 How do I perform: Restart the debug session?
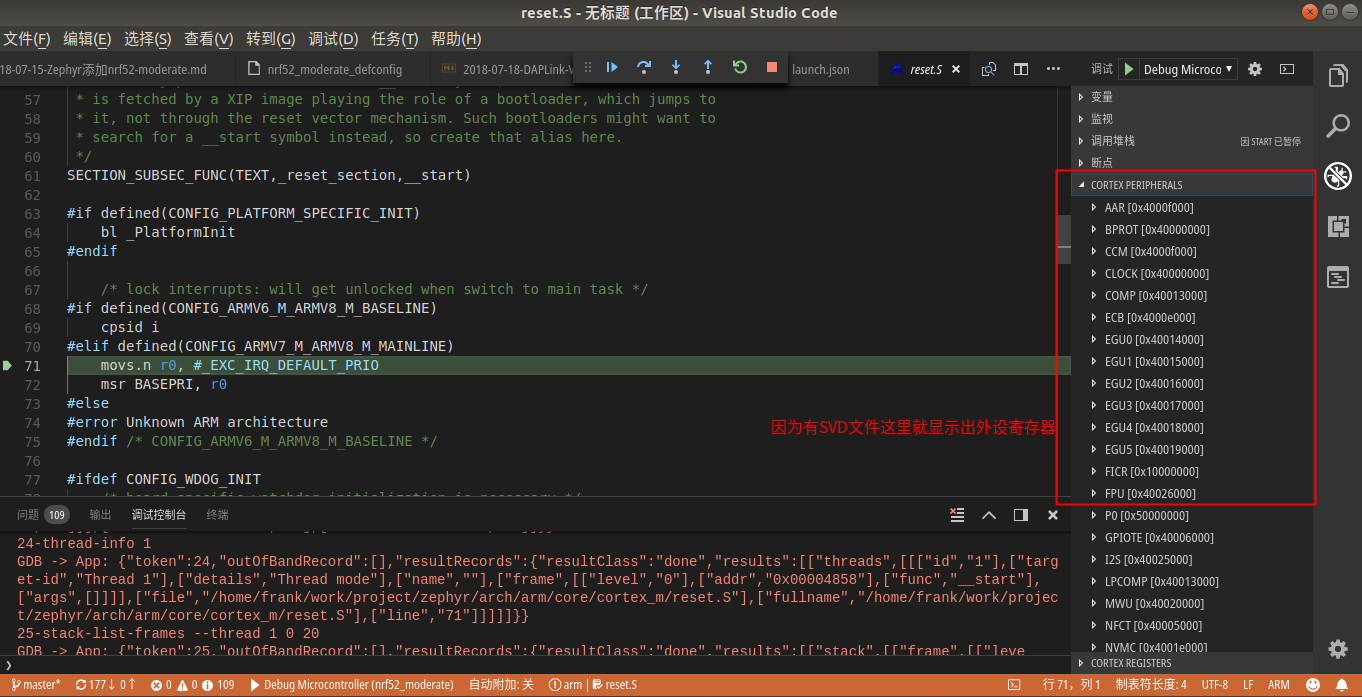(x=740, y=67)
